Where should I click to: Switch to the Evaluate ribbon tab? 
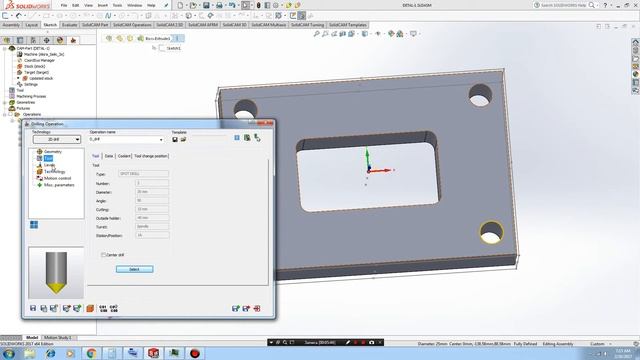click(69, 25)
